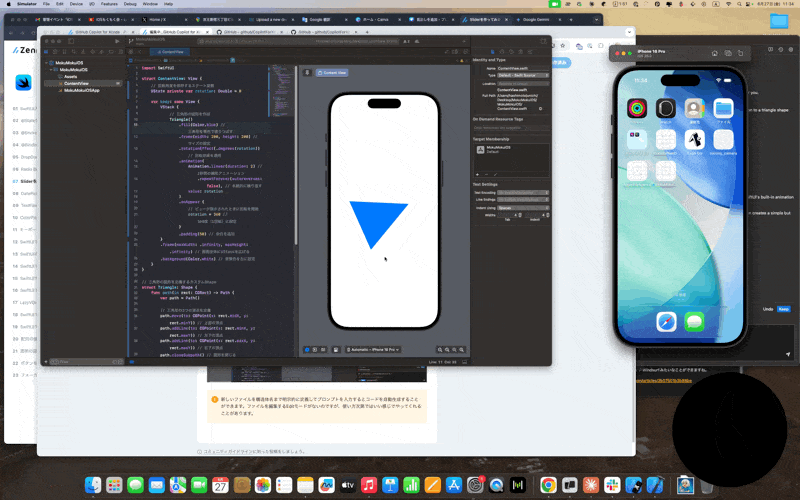Click the code minimap in editor
The height and width of the screenshot is (500, 800).
pos(282,91)
